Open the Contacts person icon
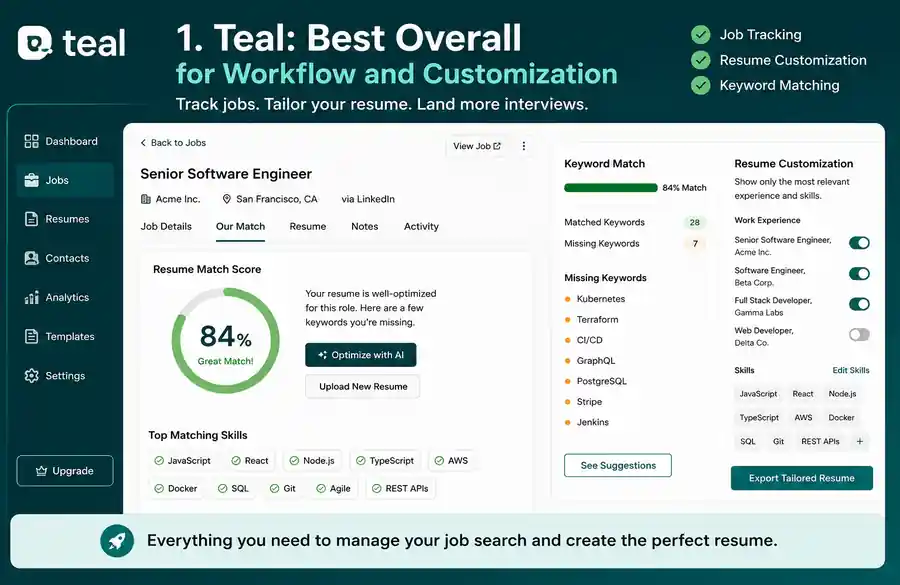Screen dimensions: 900x585 pyautogui.click(x=32, y=258)
